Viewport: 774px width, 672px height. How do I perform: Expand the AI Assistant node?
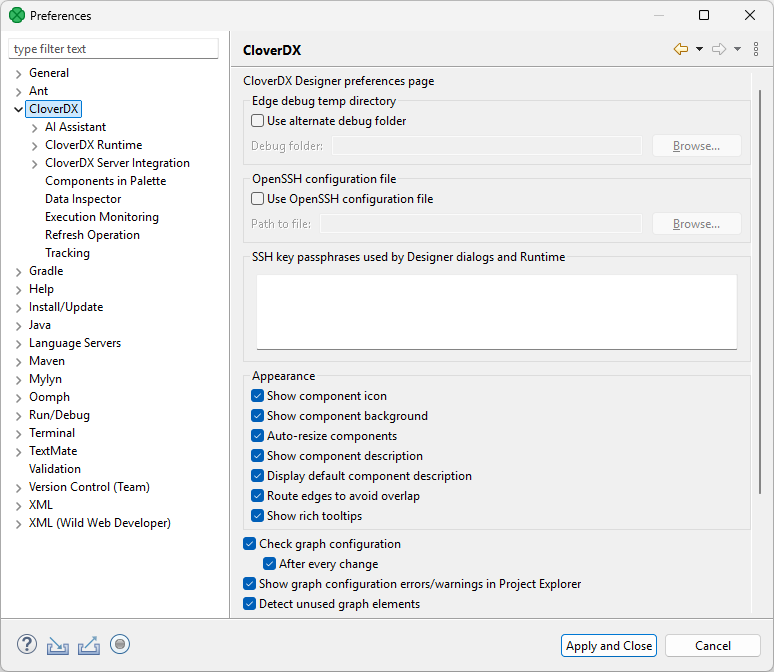[34, 128]
